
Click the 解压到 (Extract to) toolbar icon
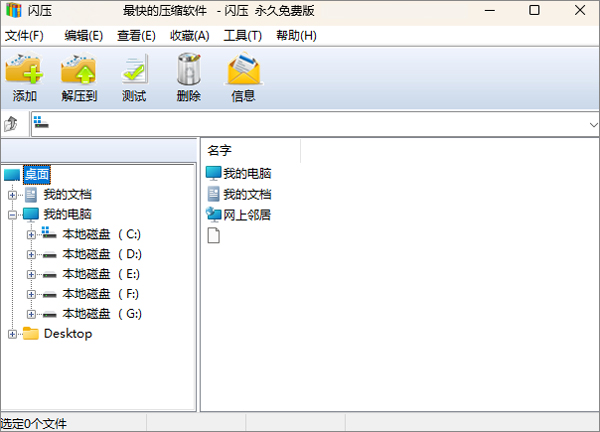tap(78, 69)
